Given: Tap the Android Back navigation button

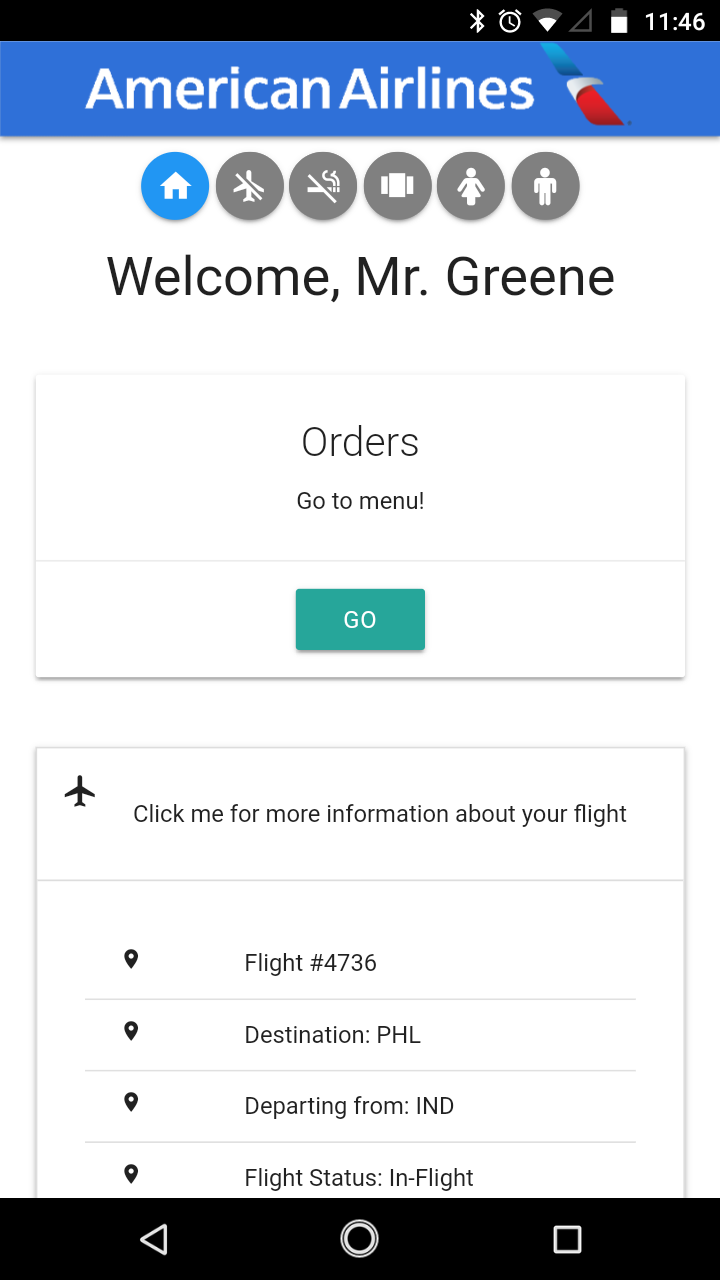Looking at the screenshot, I should (154, 1239).
